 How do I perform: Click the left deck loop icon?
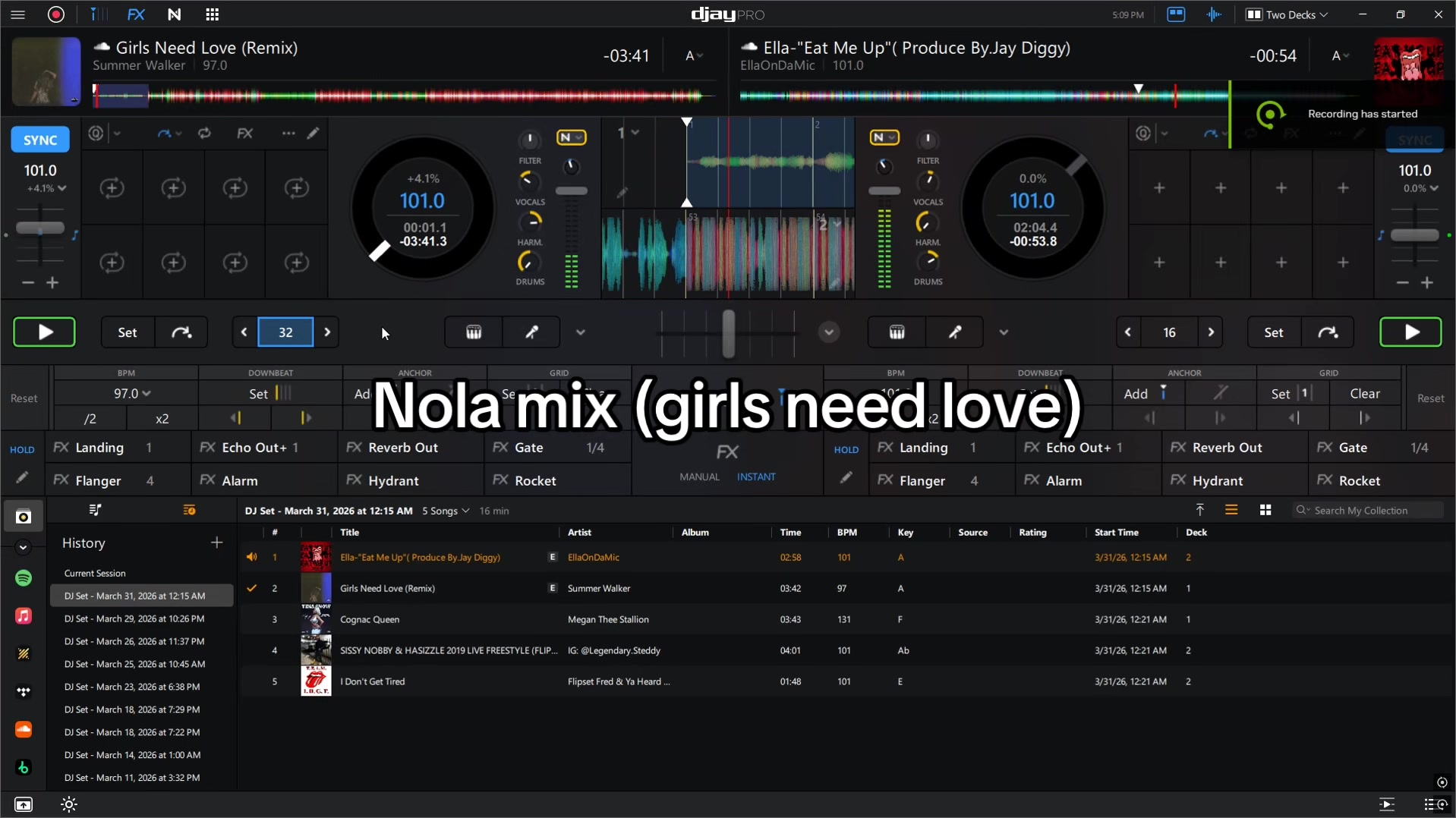tap(204, 134)
